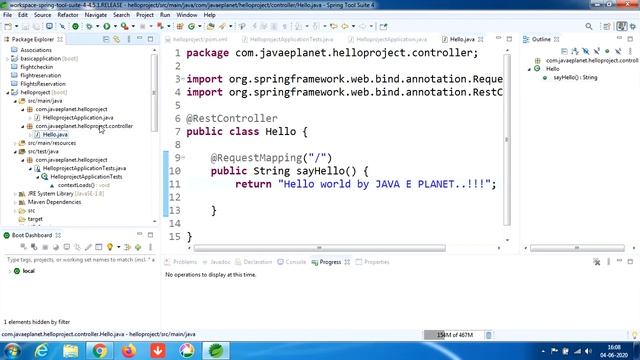Click the Remove All Finished Operations icon in Progress

point(597,262)
